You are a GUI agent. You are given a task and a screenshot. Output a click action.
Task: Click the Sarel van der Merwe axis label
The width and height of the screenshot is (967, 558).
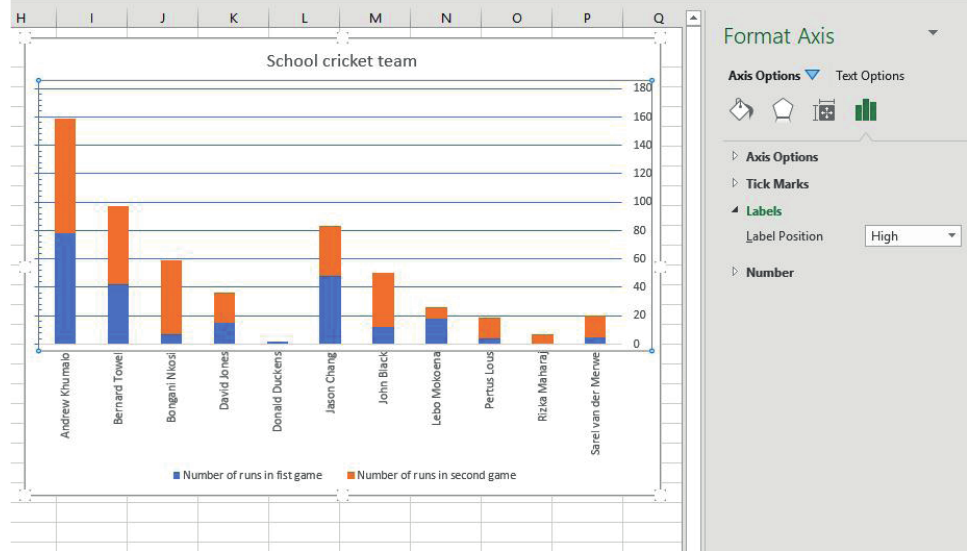[595, 403]
